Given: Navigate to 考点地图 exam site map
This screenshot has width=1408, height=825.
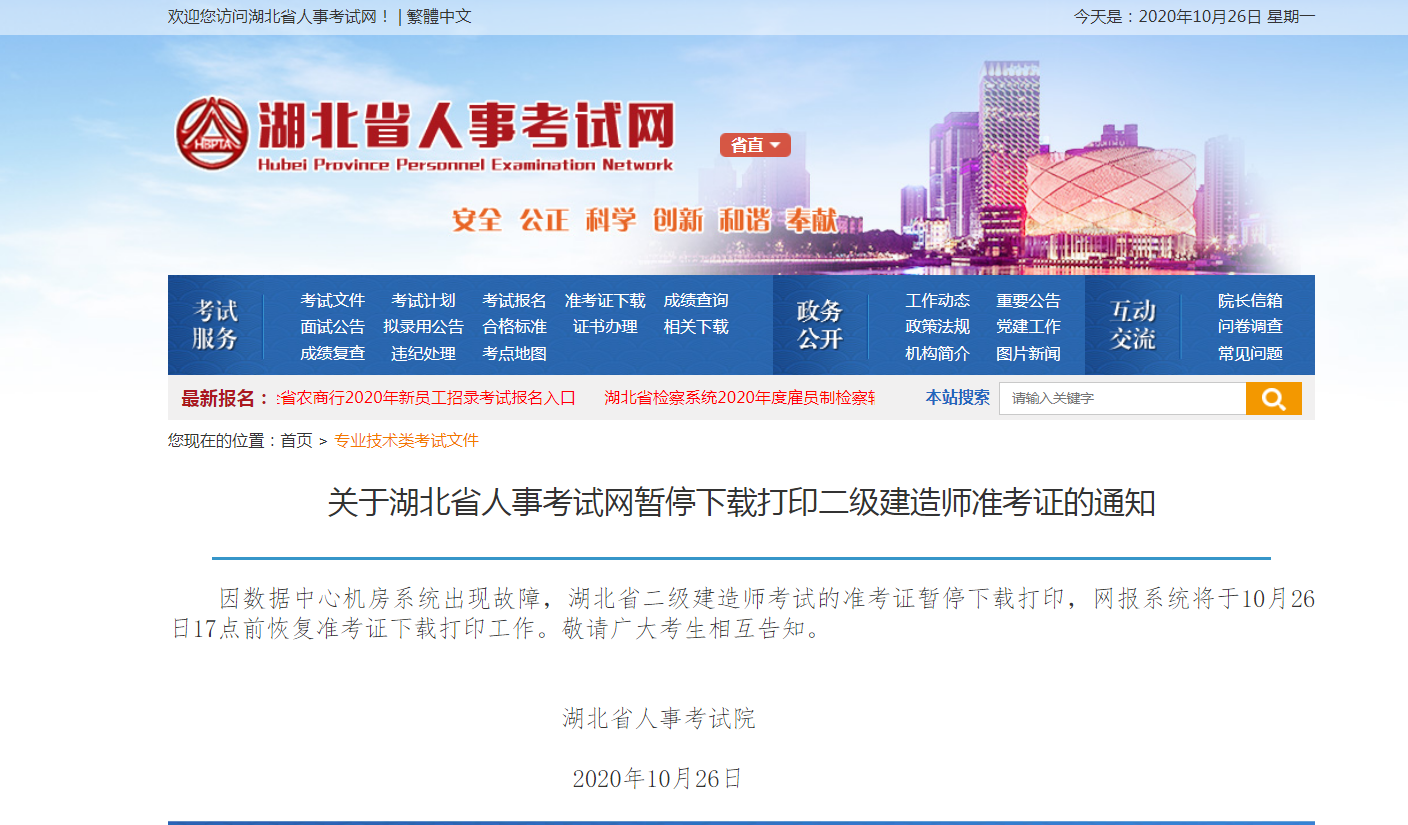Looking at the screenshot, I should point(514,354).
